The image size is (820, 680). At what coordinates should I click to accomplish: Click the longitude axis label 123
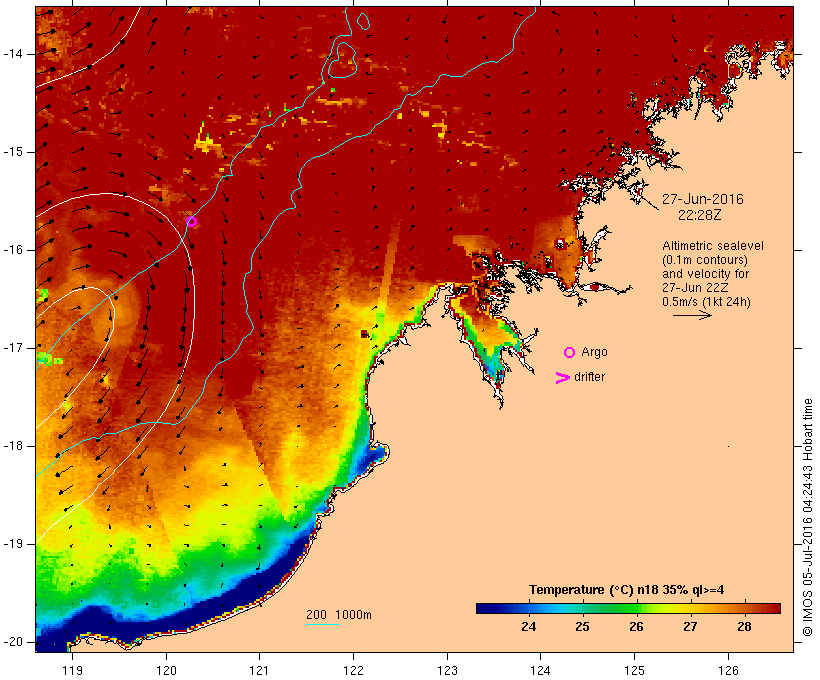click(x=447, y=670)
